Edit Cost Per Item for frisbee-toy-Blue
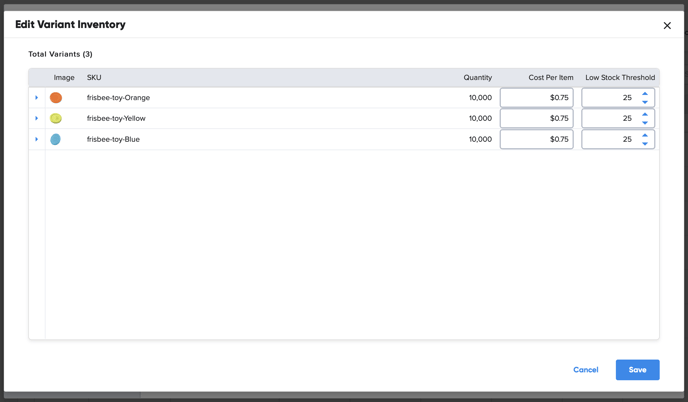Screen dimensions: 688x402 [537, 139]
